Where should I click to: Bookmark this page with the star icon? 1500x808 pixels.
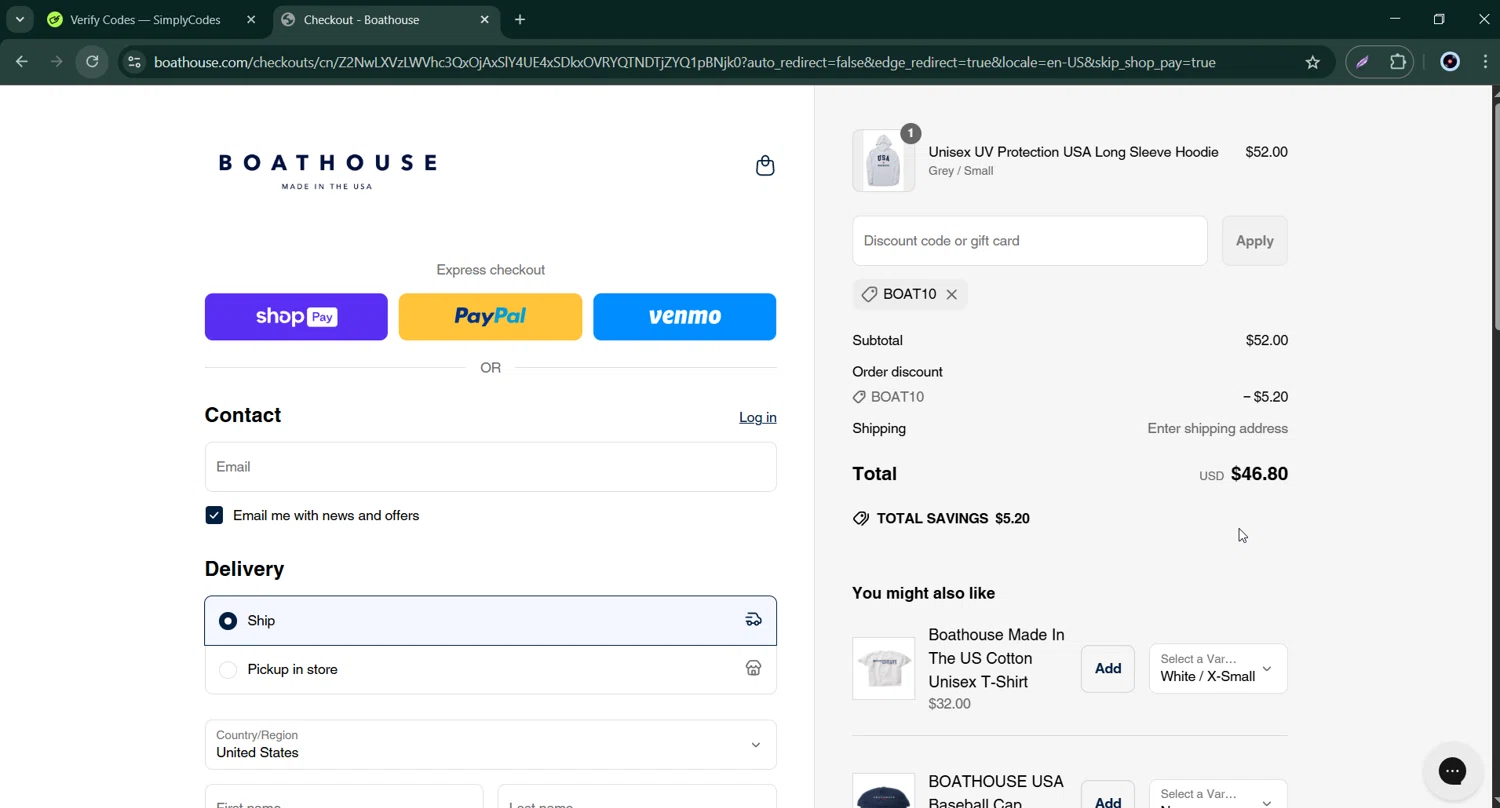[x=1312, y=62]
